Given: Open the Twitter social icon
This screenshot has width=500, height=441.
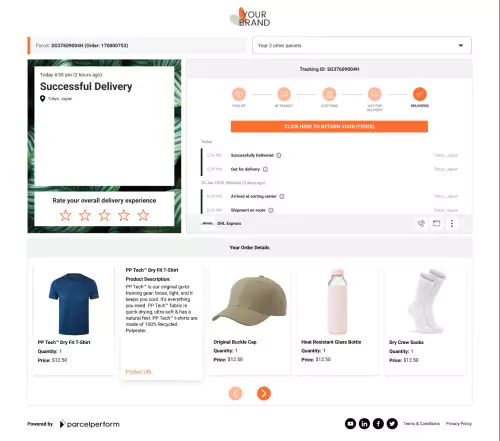Looking at the screenshot, I should tap(392, 424).
